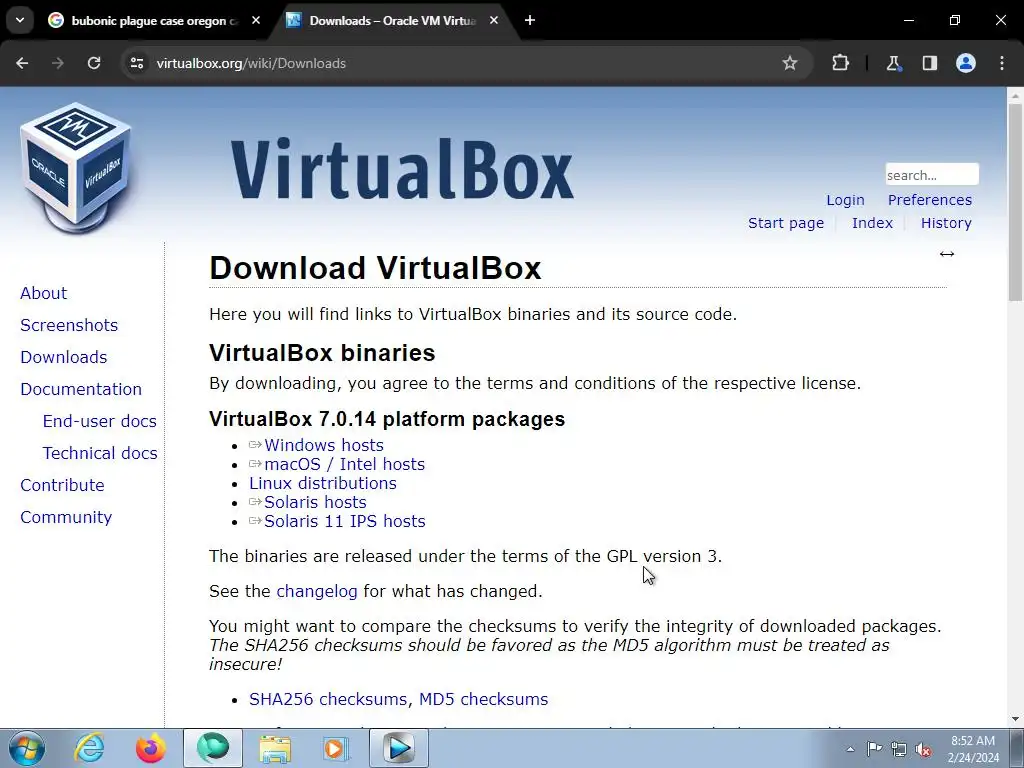The image size is (1024, 768).
Task: Go to the Start page link
Action: (x=786, y=223)
